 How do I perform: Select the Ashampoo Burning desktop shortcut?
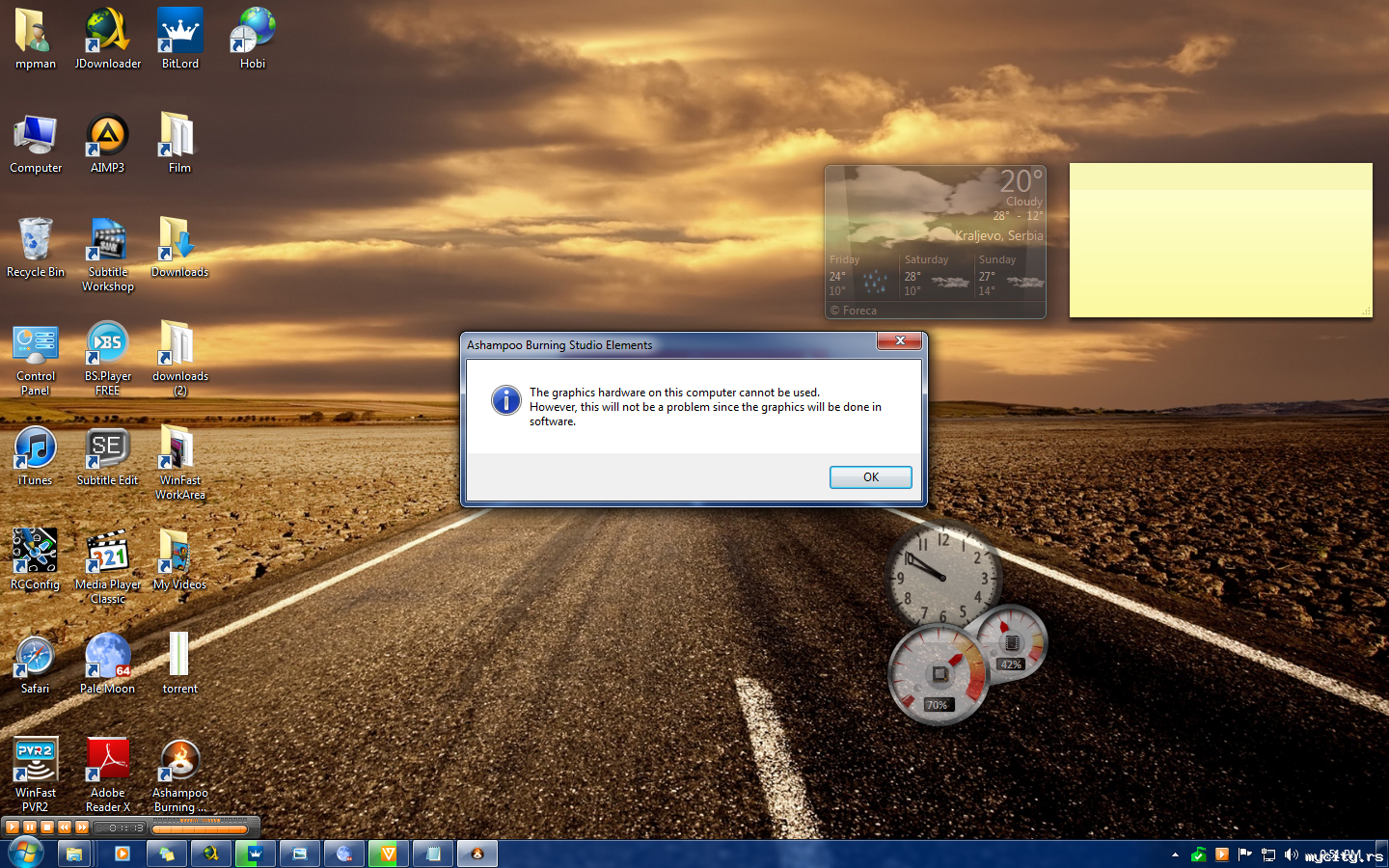(180, 775)
